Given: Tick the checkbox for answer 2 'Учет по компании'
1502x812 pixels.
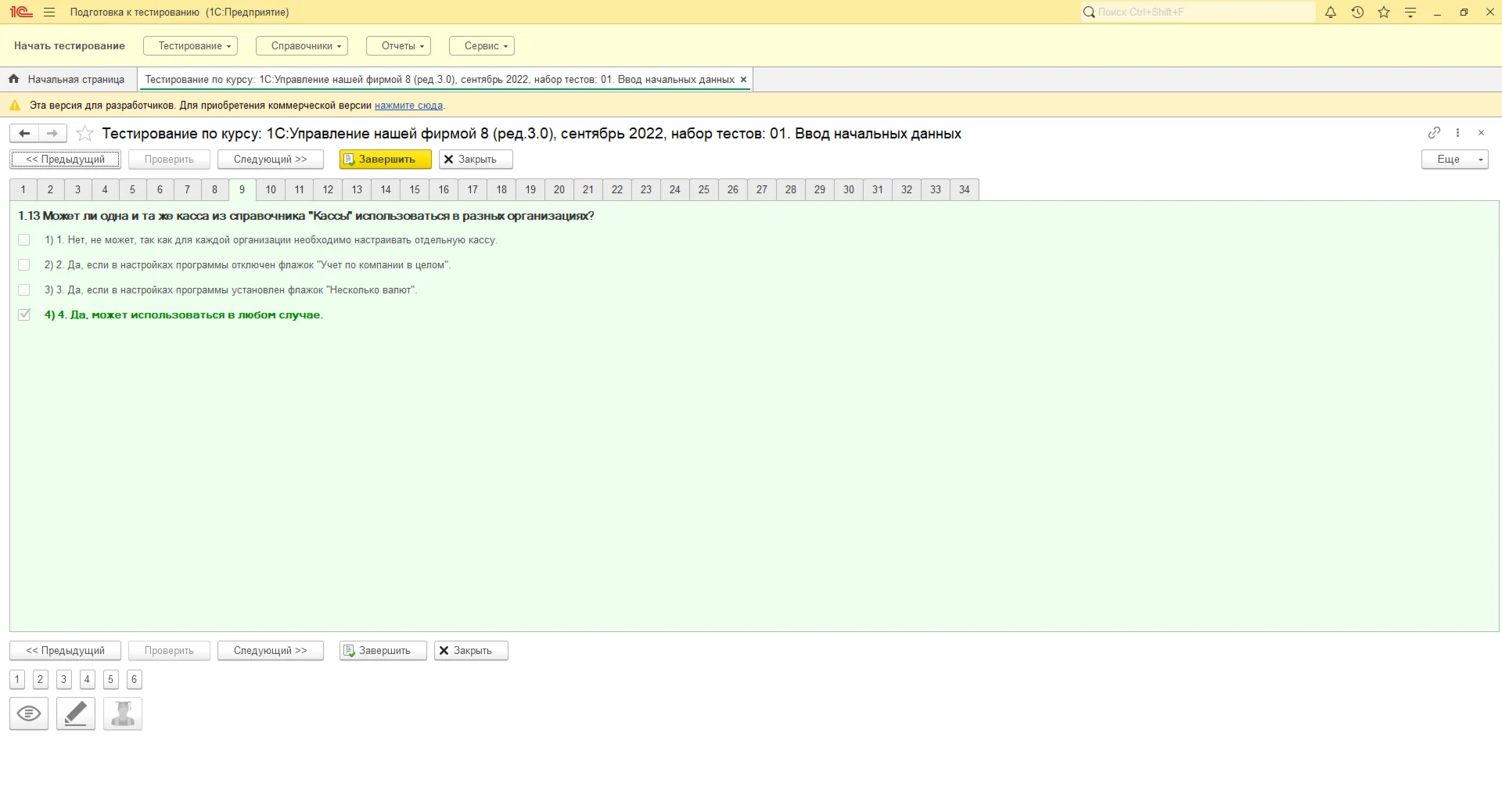Looking at the screenshot, I should [x=24, y=265].
